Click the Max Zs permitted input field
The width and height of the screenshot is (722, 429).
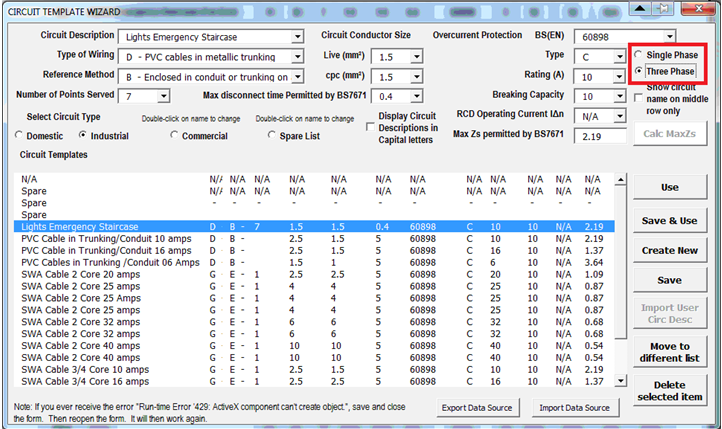coord(599,135)
